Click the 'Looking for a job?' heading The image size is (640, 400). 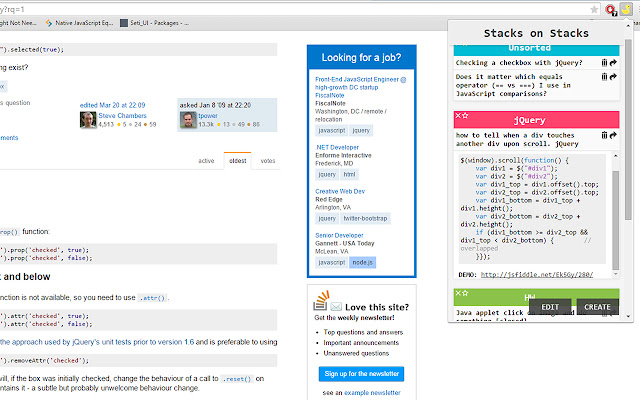361,58
